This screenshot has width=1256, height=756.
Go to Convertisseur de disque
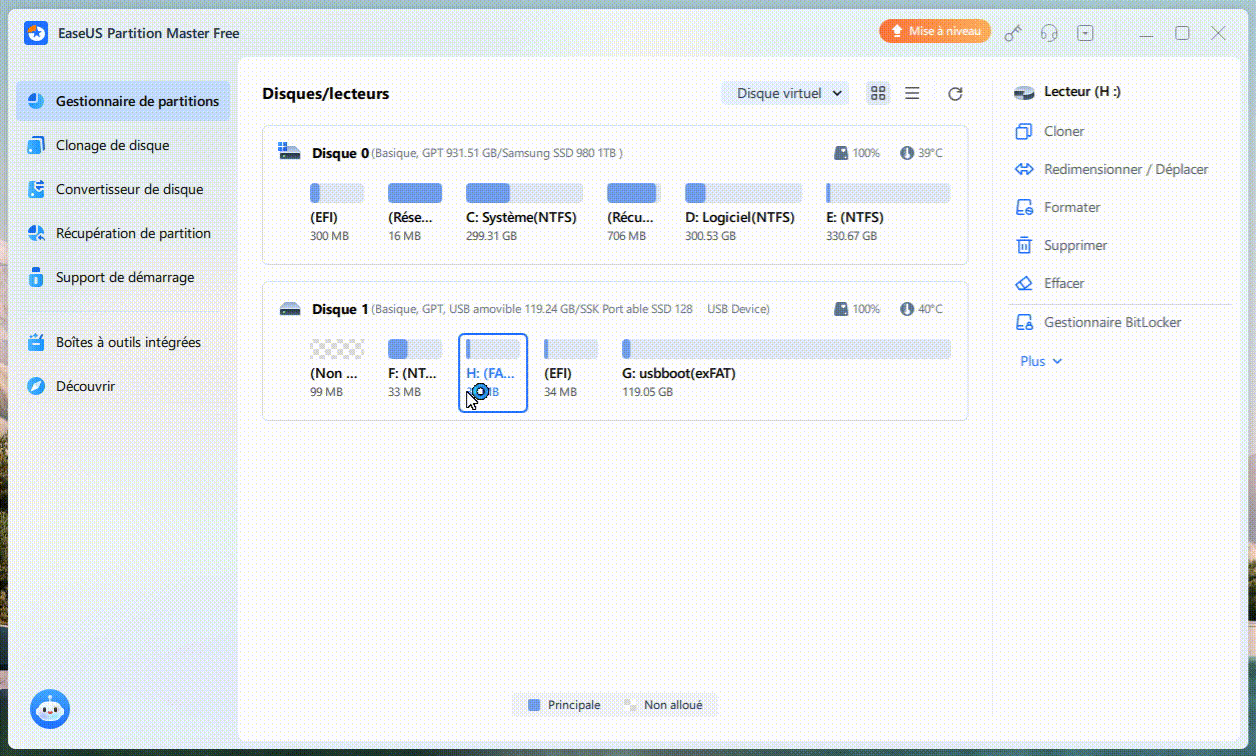click(x=129, y=189)
